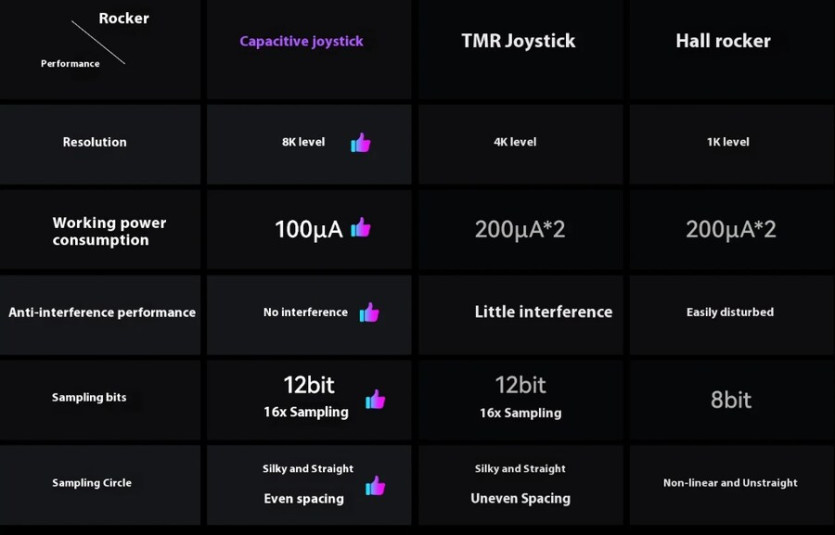This screenshot has height=535, width=835.
Task: Click the Sampling bits row label
Action: [x=90, y=397]
